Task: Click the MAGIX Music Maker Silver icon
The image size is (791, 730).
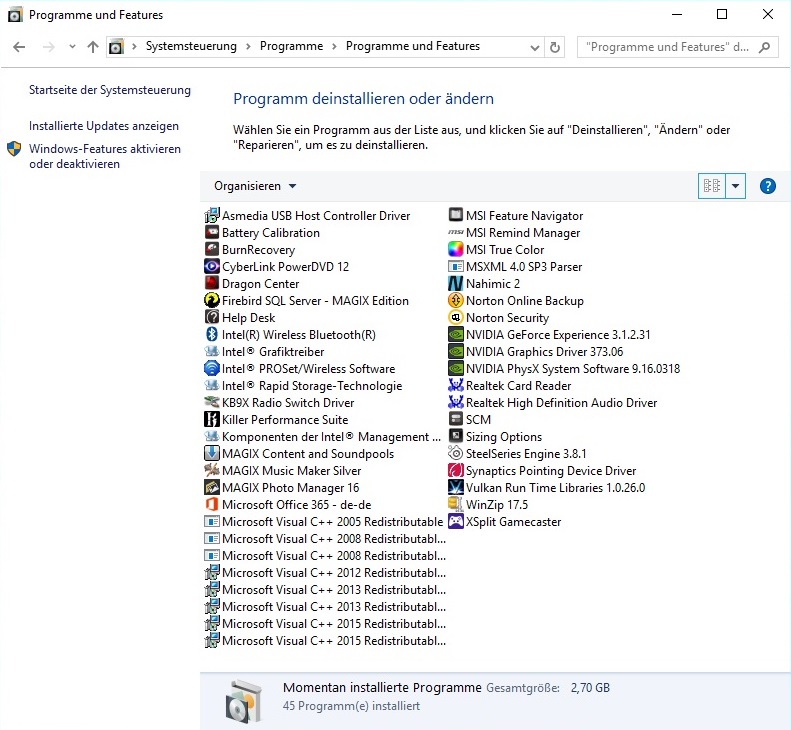Action: [212, 470]
